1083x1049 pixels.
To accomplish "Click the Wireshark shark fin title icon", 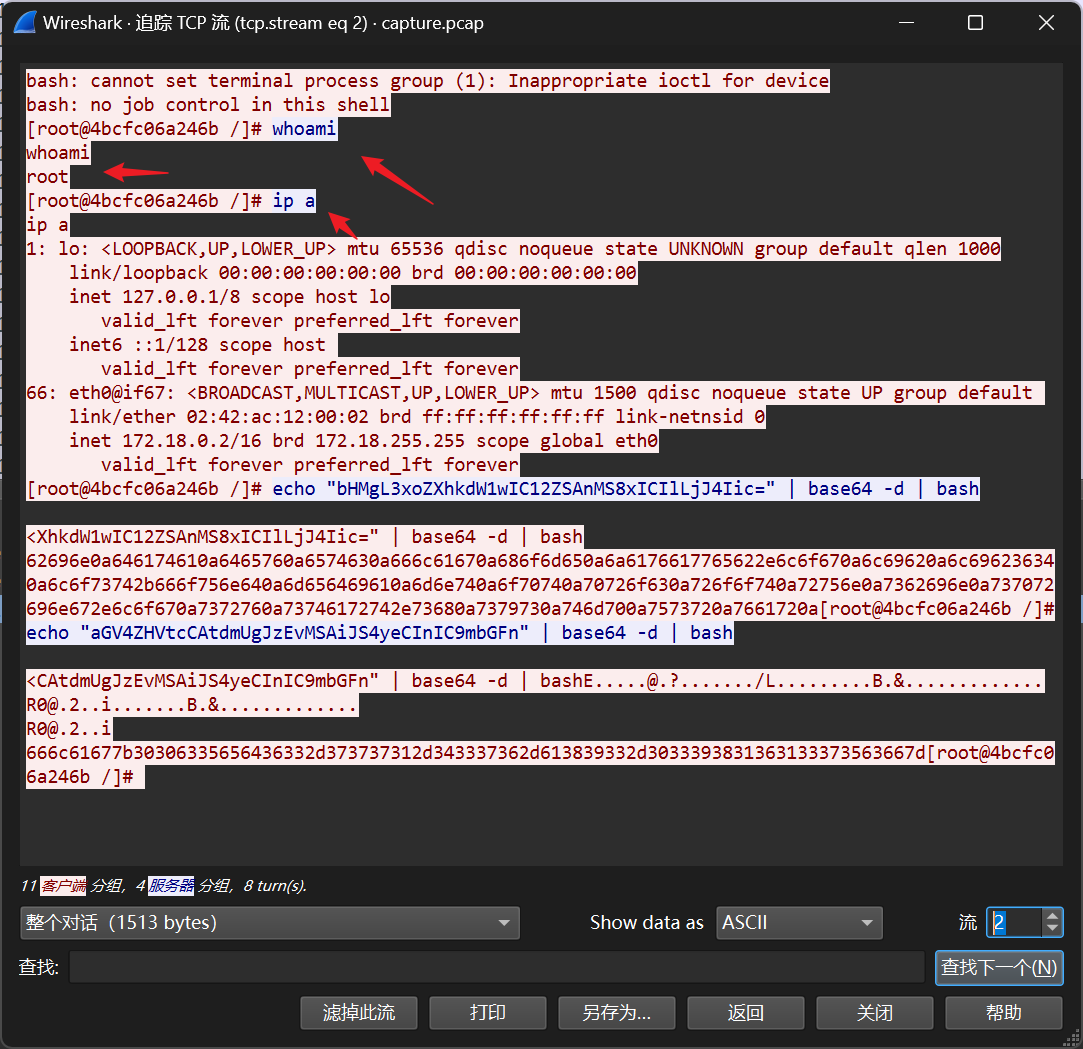I will 24,23.
